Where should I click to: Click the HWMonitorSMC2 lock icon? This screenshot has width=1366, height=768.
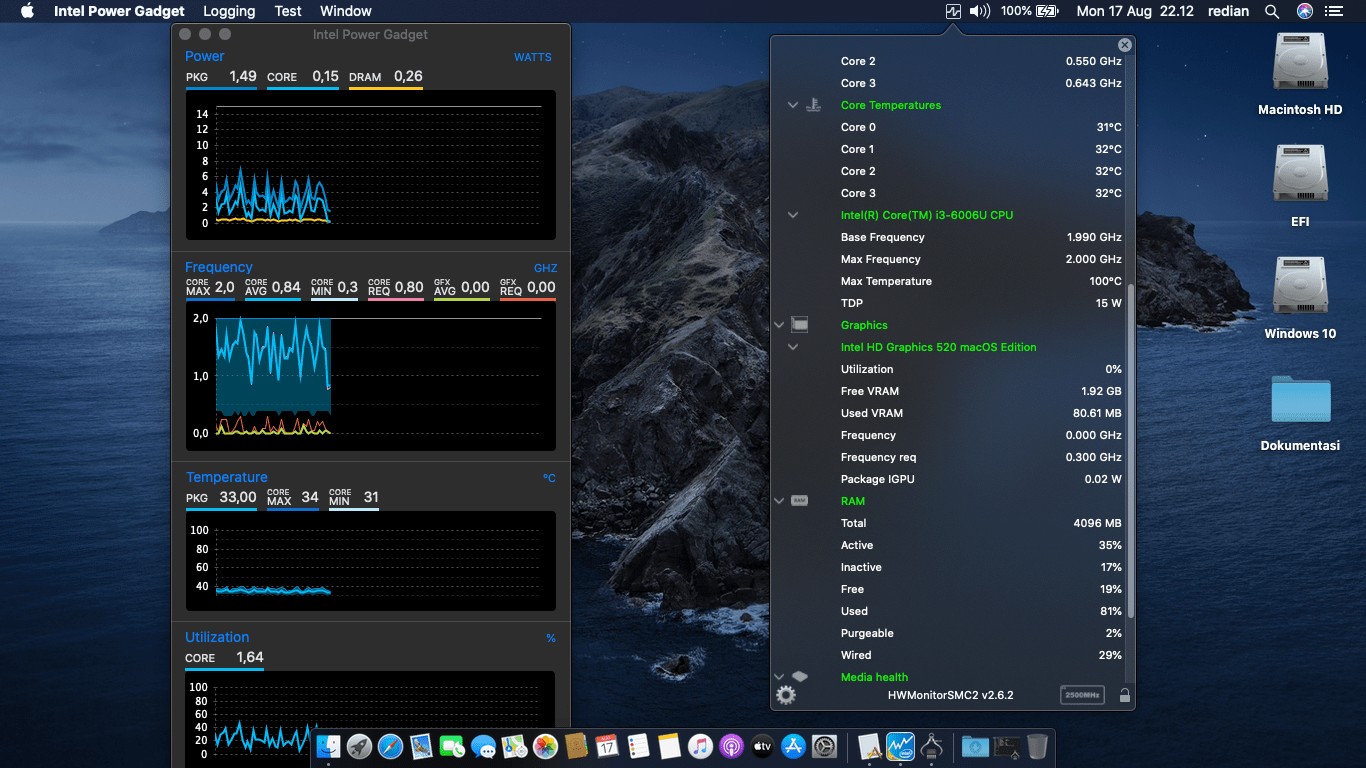(1124, 695)
